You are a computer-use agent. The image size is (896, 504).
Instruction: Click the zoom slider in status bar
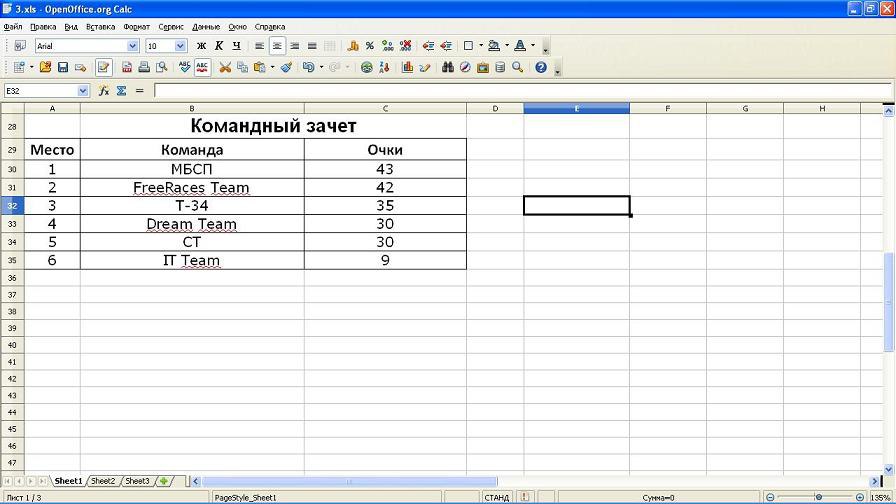(818, 497)
